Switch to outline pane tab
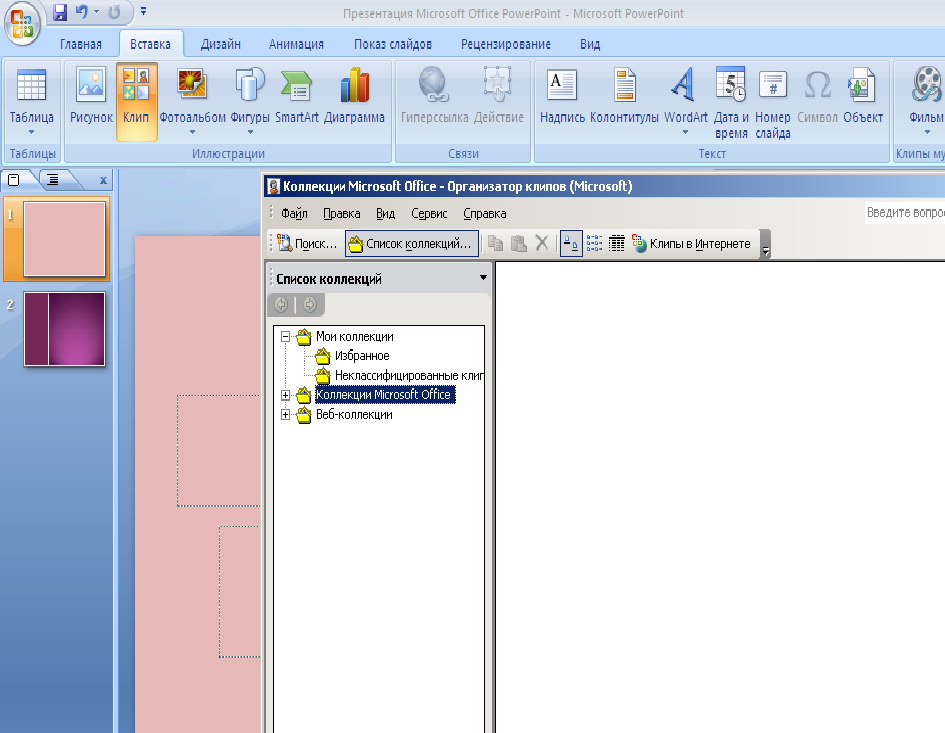This screenshot has width=945, height=733. [x=54, y=180]
